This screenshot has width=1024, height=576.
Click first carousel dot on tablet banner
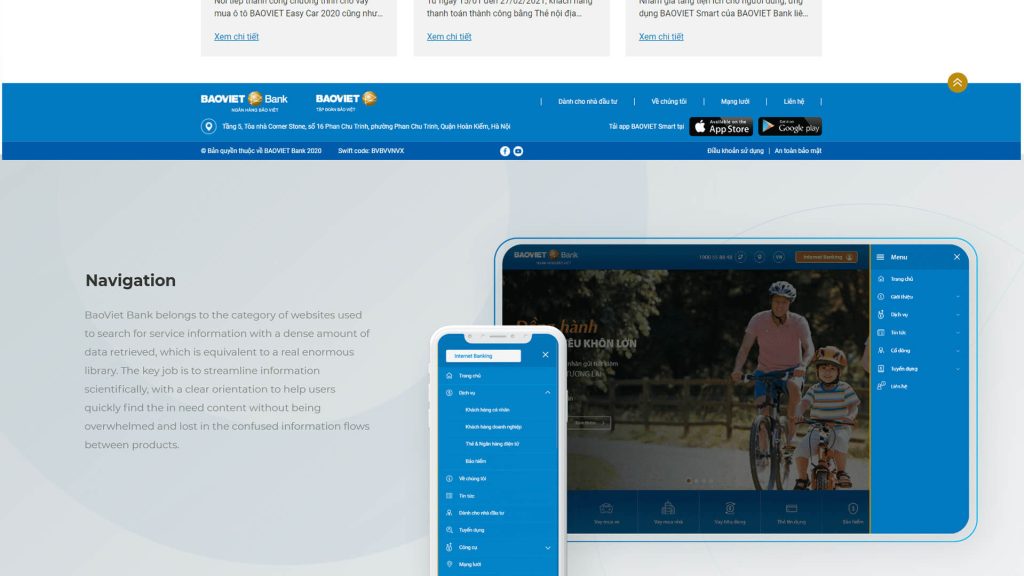coord(688,481)
